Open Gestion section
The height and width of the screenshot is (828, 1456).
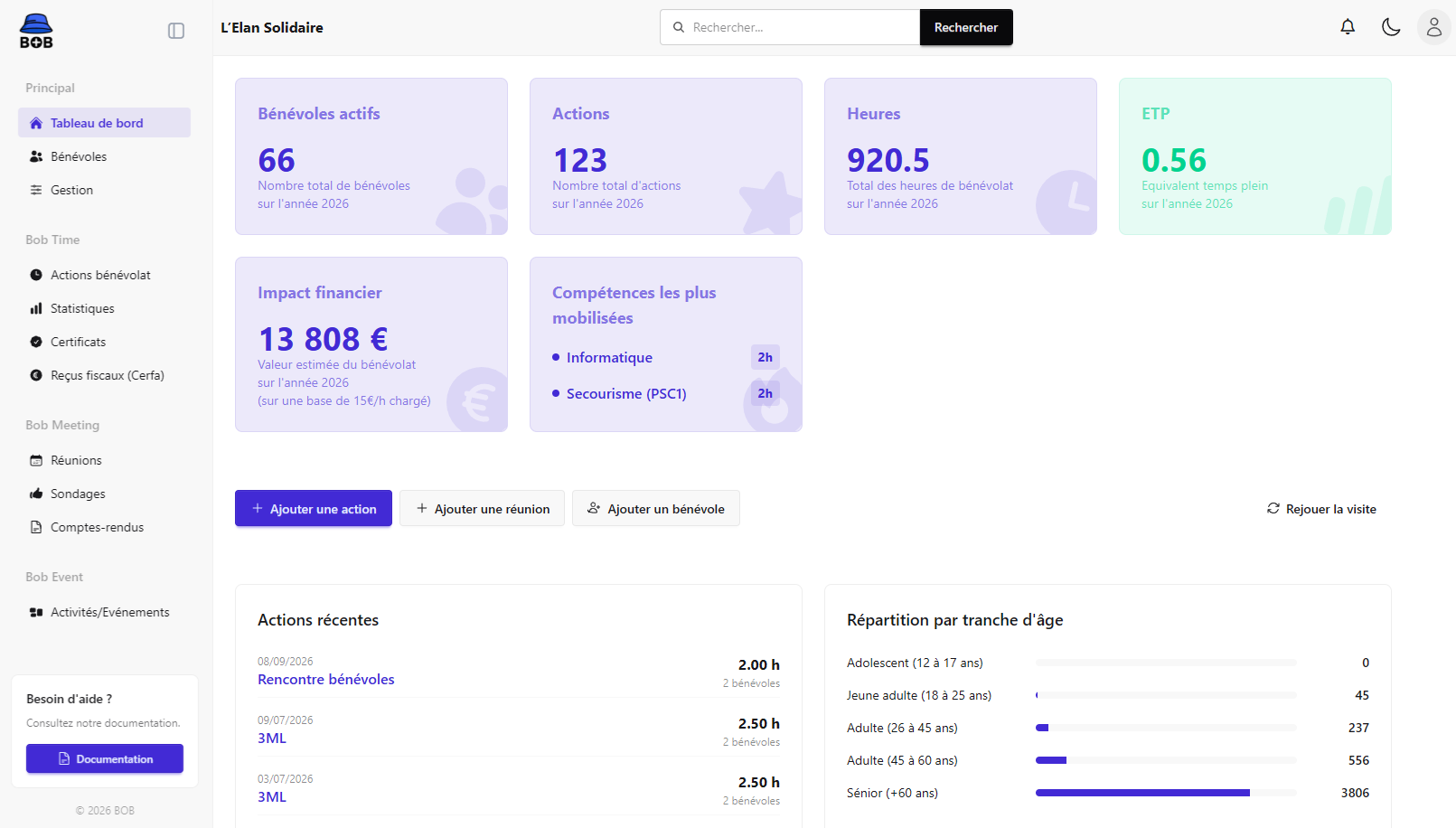coord(104,190)
